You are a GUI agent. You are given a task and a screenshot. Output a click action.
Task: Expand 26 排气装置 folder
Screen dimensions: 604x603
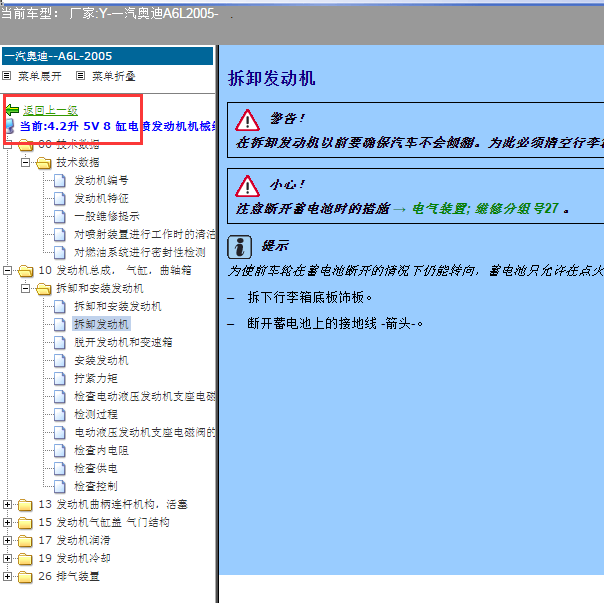[x=7, y=576]
